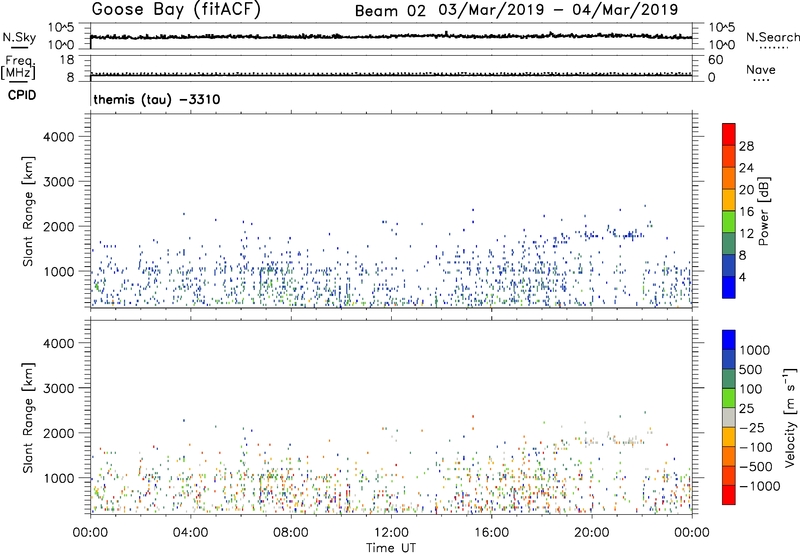Click the '-25' tick on the Velocity scale
Image resolution: width=800 pixels, height=554 pixels.
click(751, 427)
